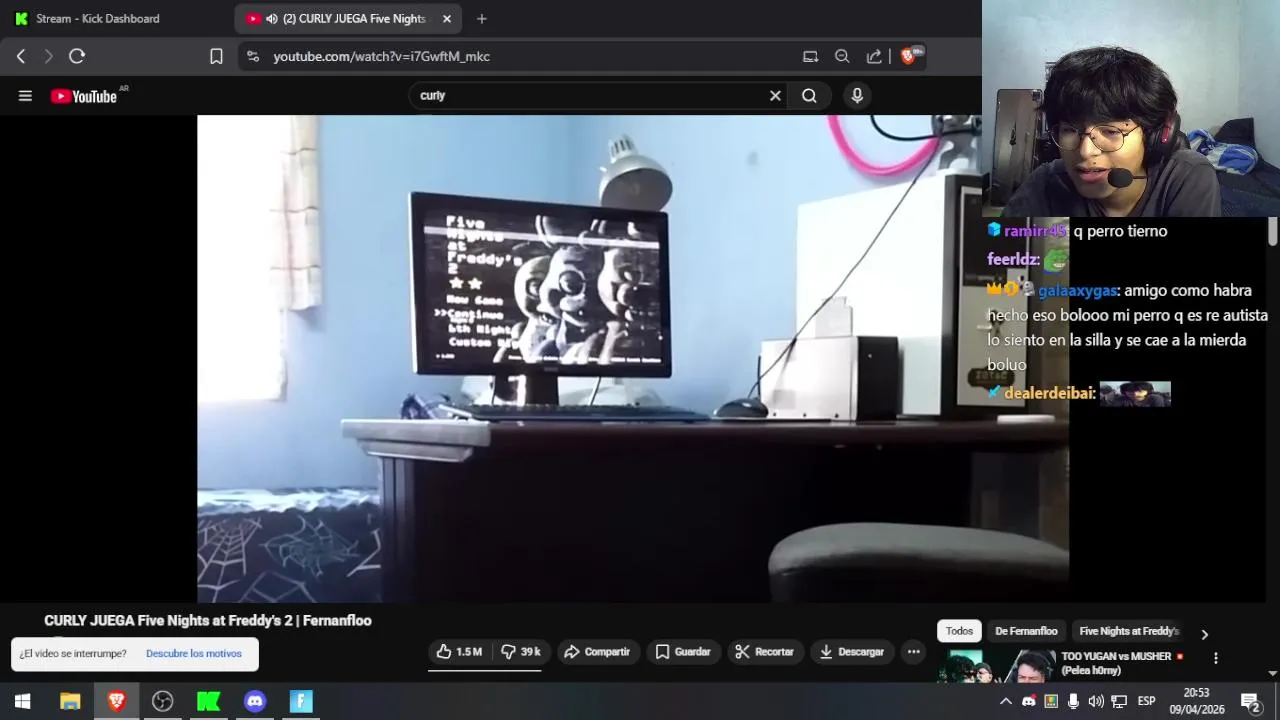The width and height of the screenshot is (1280, 720).
Task: Click username dealerdeibai in chat
Action: (1049, 394)
